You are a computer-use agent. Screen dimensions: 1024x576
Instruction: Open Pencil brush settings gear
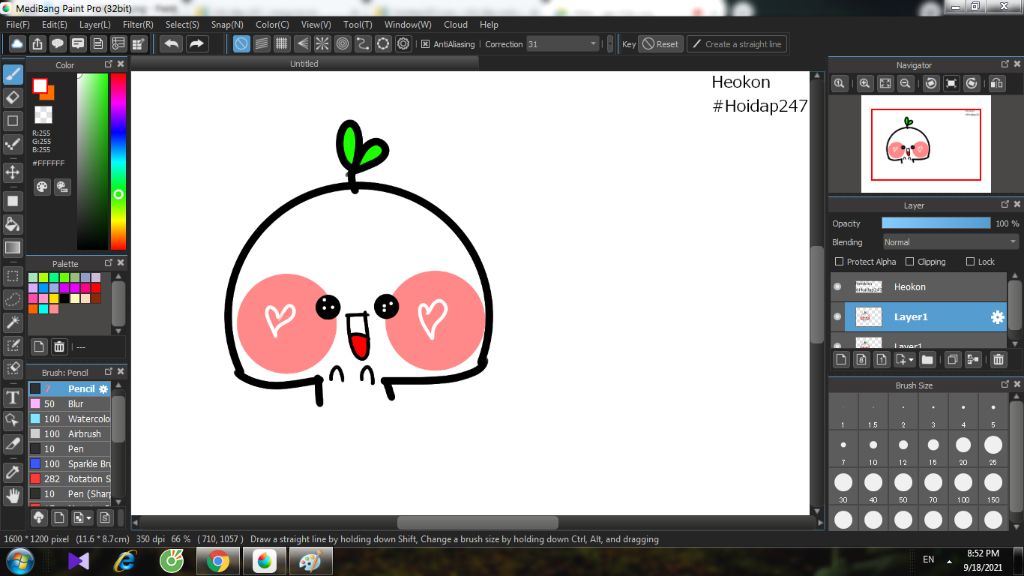(x=103, y=389)
